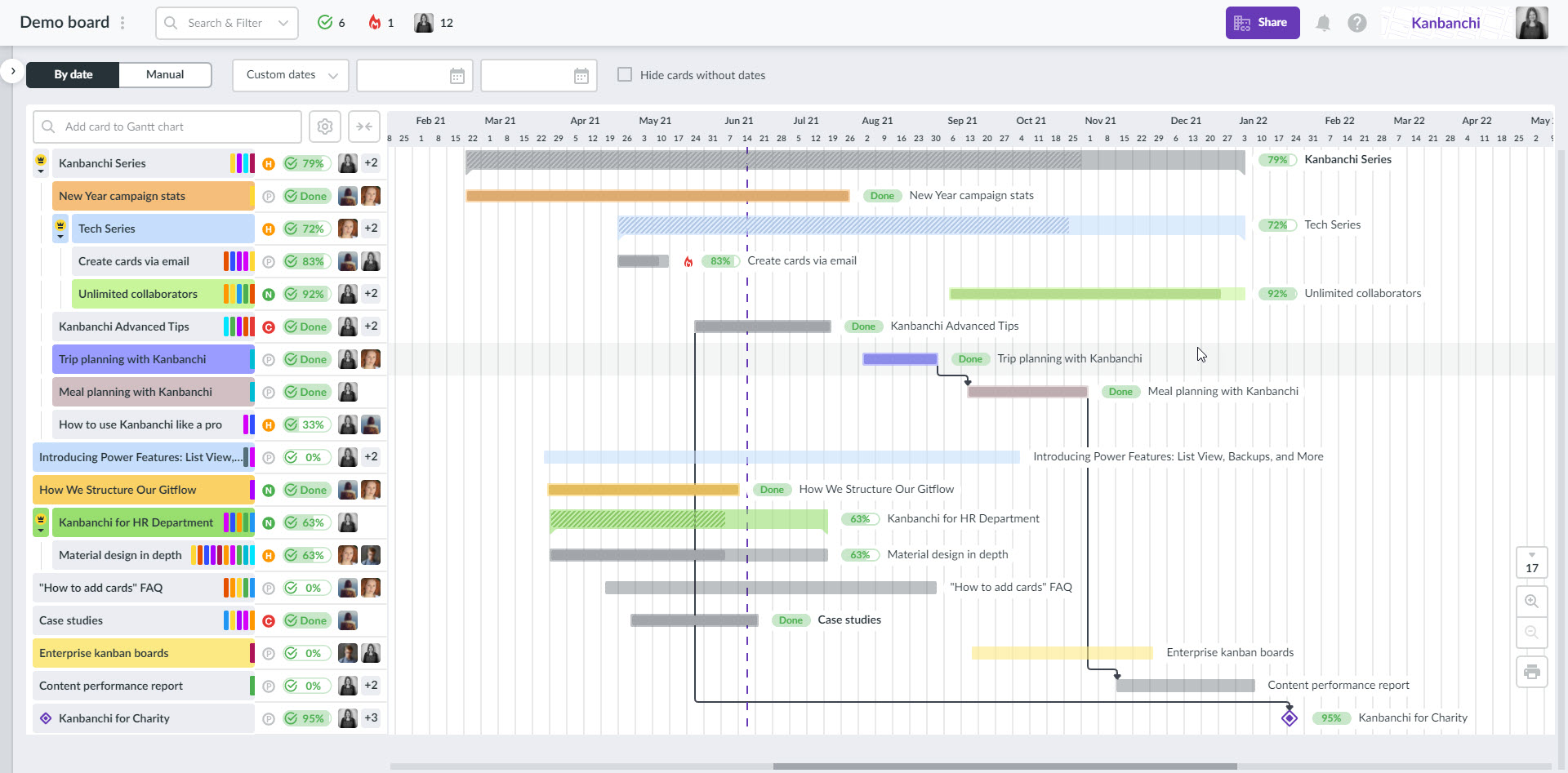Enable Hide cards without dates checkbox
The width and height of the screenshot is (1568, 773).
[625, 74]
